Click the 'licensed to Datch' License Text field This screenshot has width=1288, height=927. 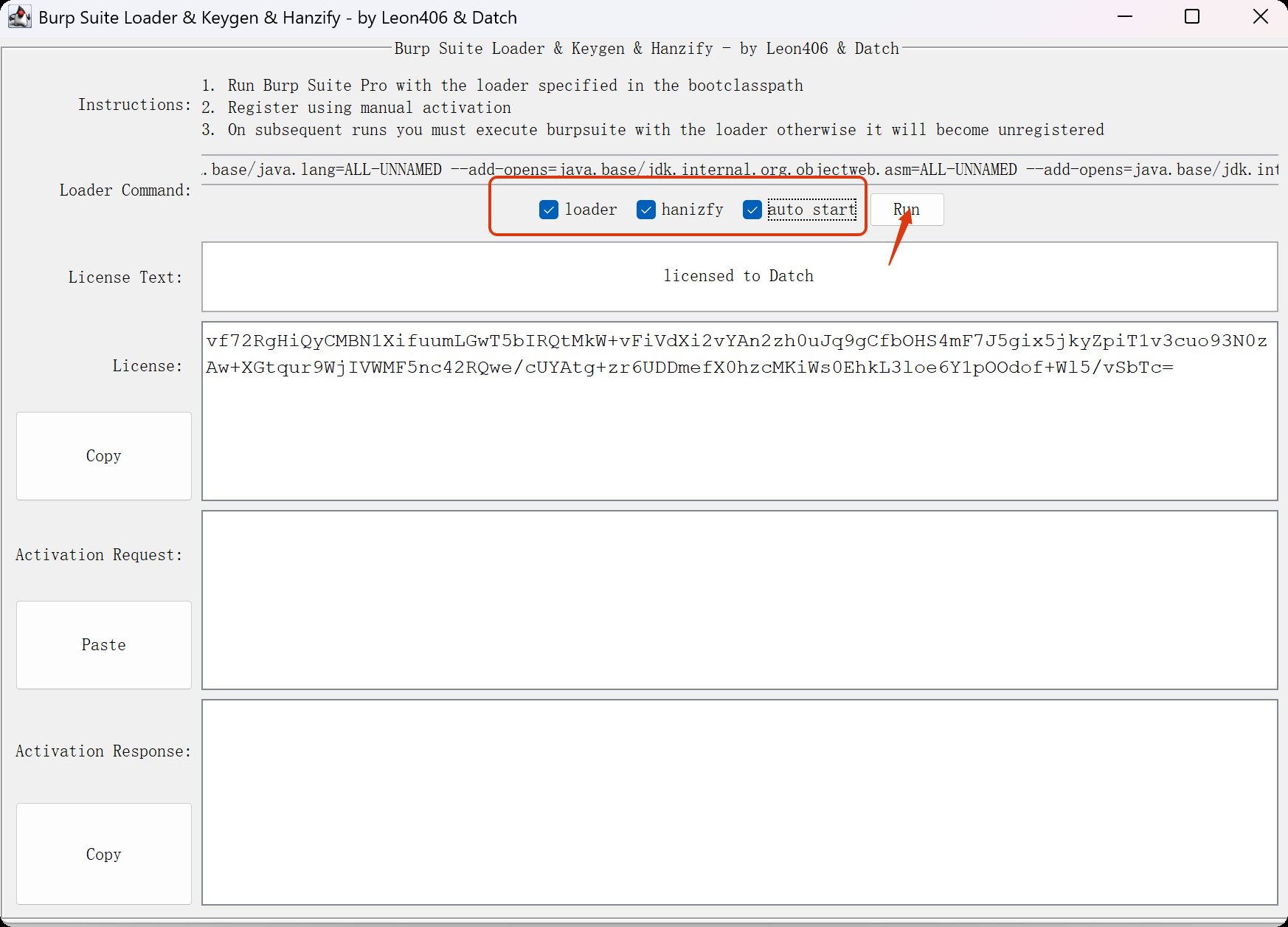739,277
